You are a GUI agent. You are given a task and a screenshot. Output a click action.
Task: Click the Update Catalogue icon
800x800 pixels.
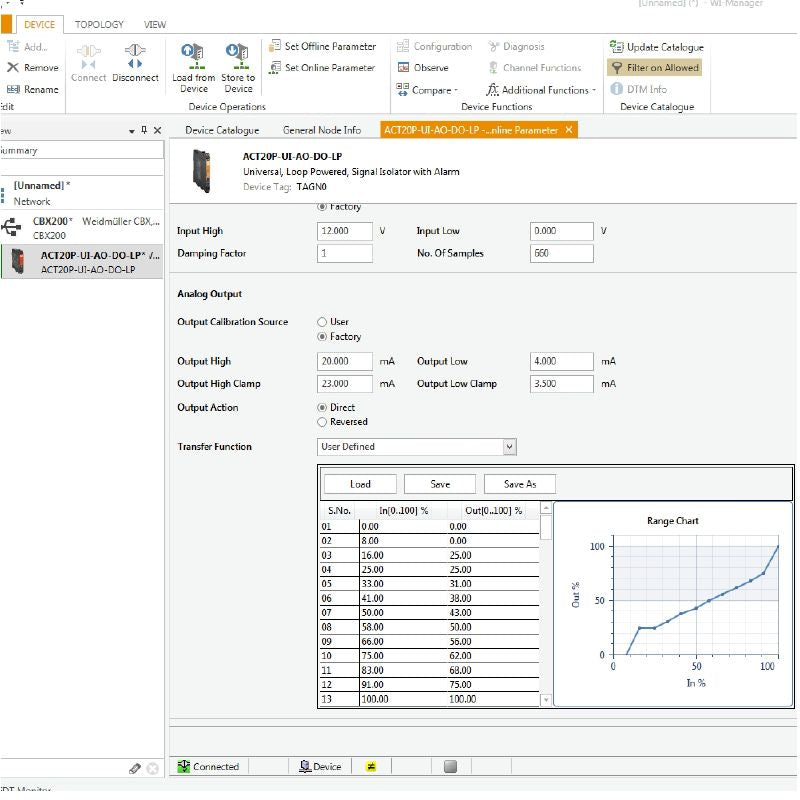point(617,47)
